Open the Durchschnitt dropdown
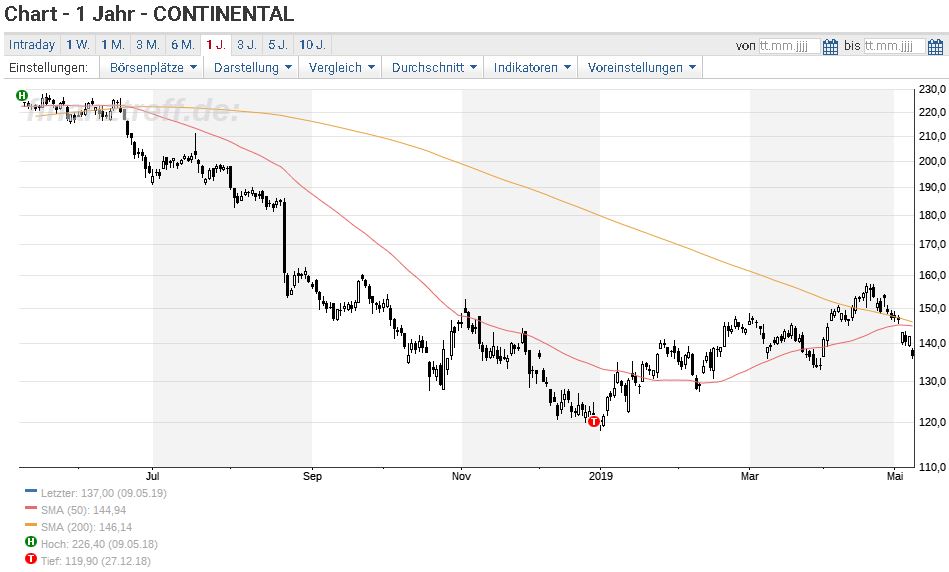 (x=433, y=68)
